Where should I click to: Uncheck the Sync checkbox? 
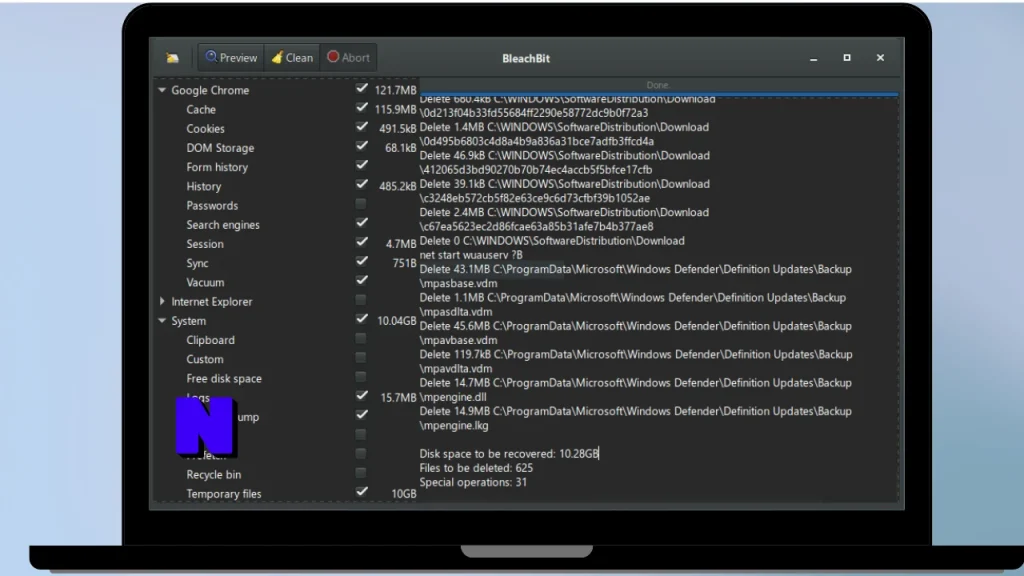click(x=361, y=261)
